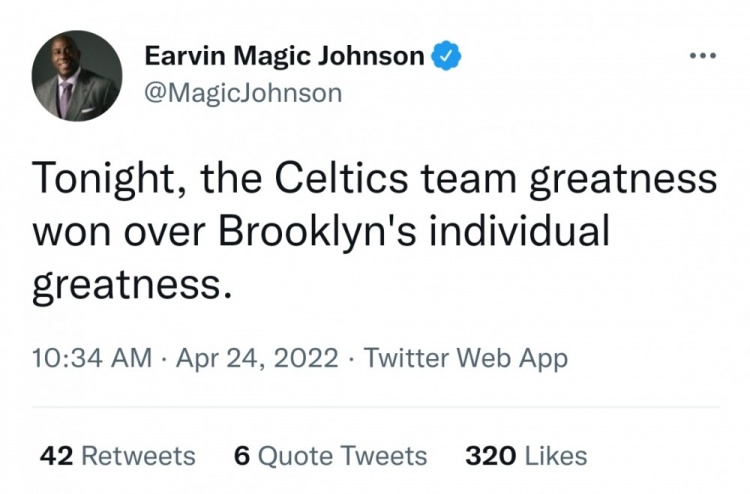Show the Likes label list
750x494 pixels.
click(556, 455)
